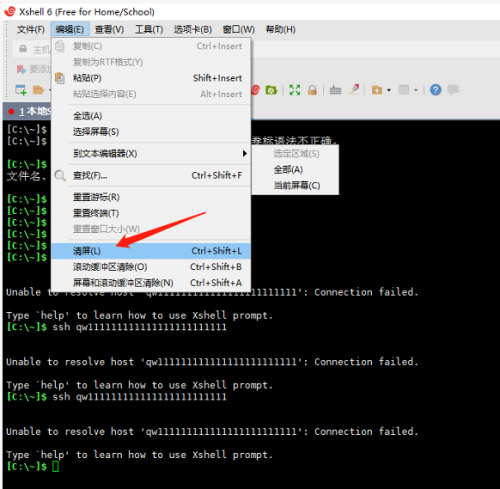Choose 选择屏幕(S) menu entry
The image size is (500, 489).
click(151, 132)
